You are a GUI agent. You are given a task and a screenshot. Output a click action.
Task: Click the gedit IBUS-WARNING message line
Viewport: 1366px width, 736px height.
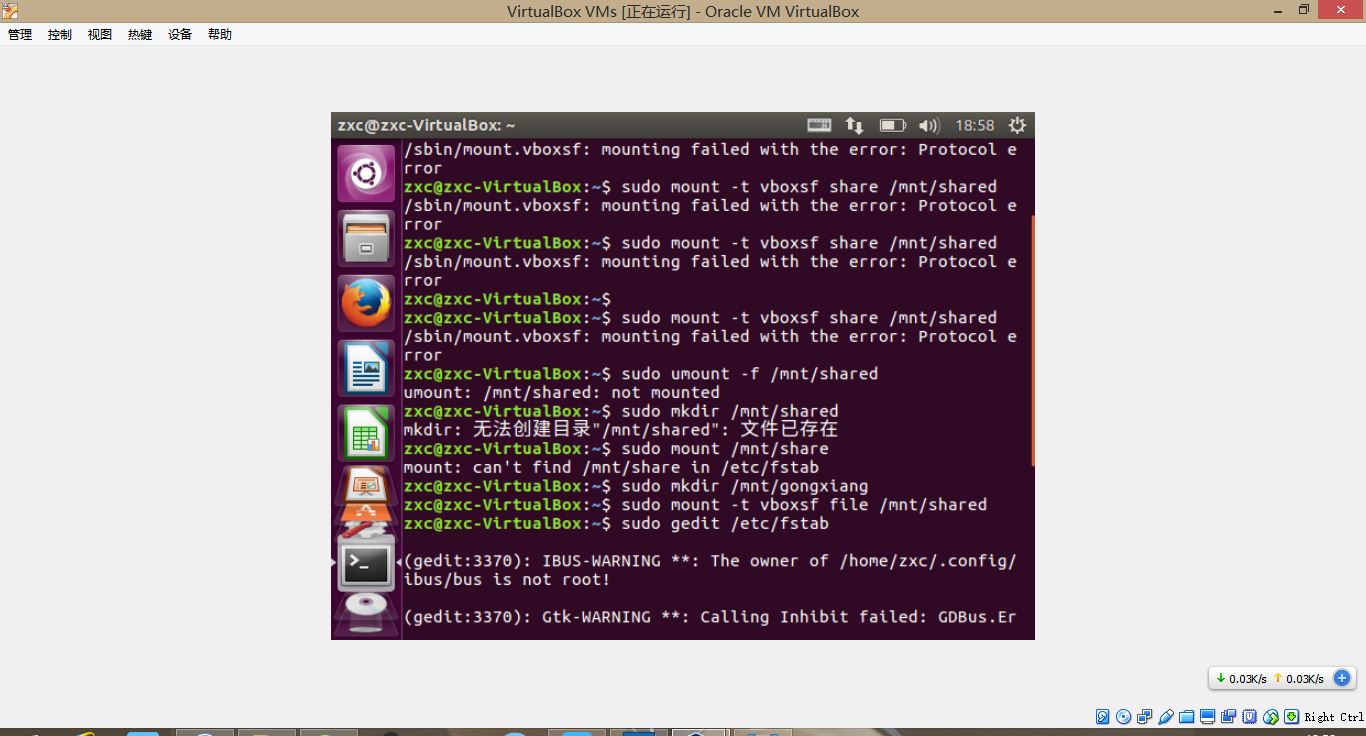[710, 570]
